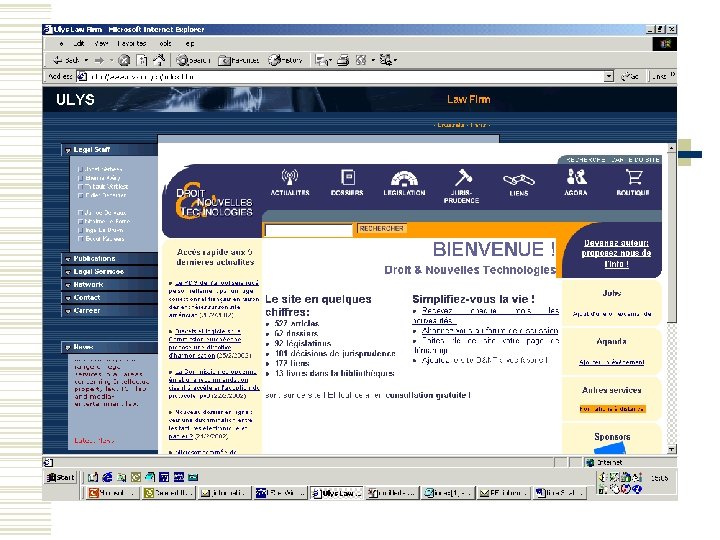Viewport: 720px width, 540px height.
Task: Open the View menu
Action: click(101, 44)
